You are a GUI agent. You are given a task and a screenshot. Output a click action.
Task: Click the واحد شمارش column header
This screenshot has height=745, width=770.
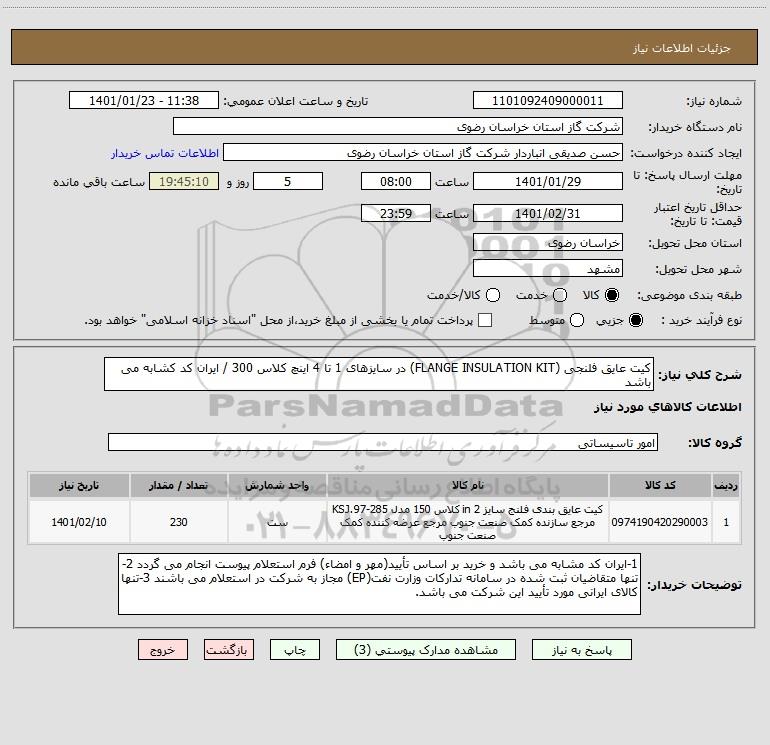tap(277, 486)
